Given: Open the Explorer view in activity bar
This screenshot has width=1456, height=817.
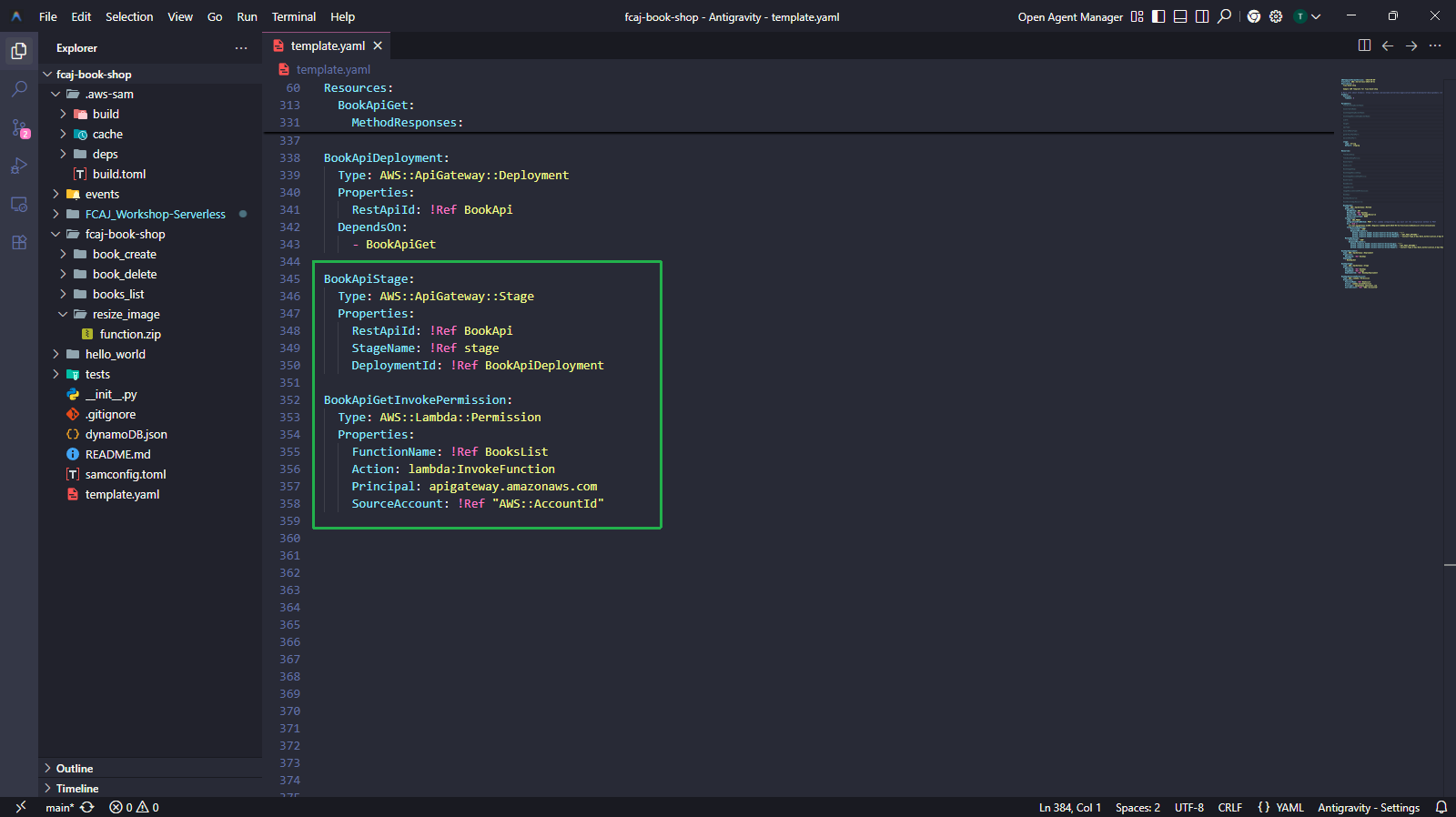Looking at the screenshot, I should click(x=19, y=51).
